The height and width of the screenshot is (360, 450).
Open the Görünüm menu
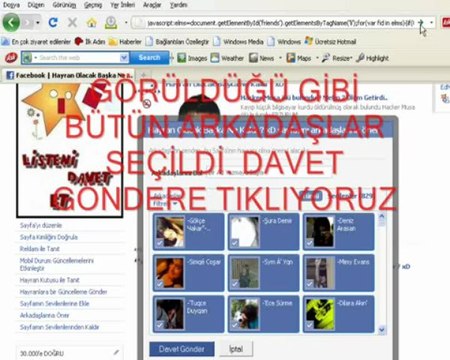64,5
